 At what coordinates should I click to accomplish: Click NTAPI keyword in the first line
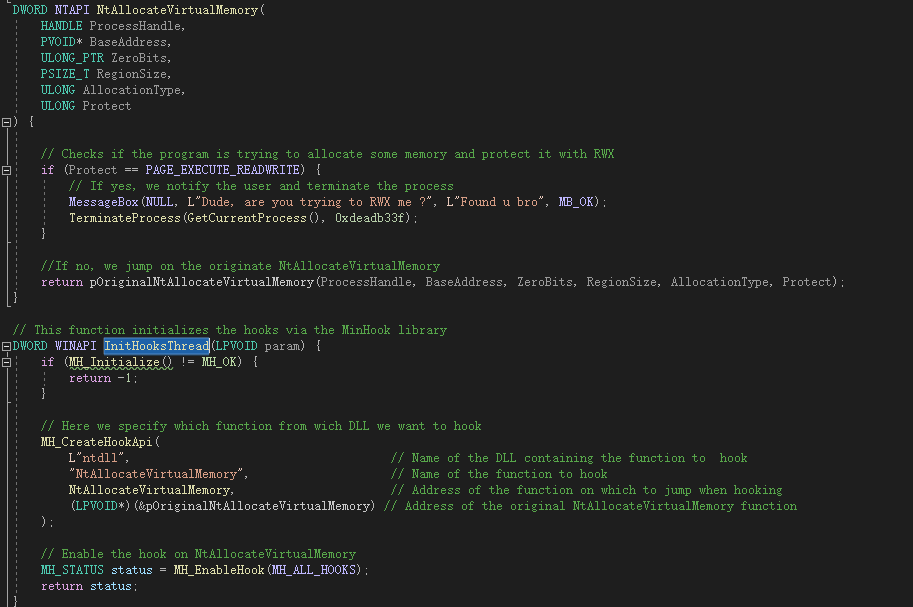click(x=72, y=10)
